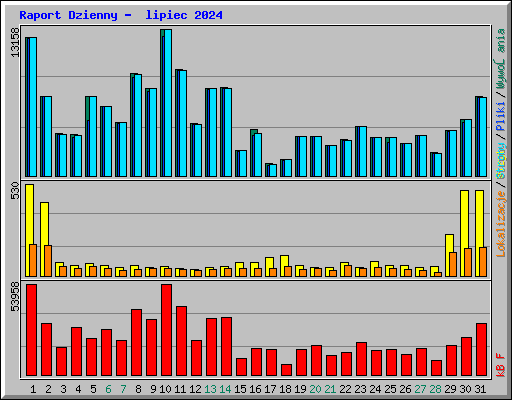Select the 53958 y-axis value label
512x400 pixels.
(x=15, y=296)
